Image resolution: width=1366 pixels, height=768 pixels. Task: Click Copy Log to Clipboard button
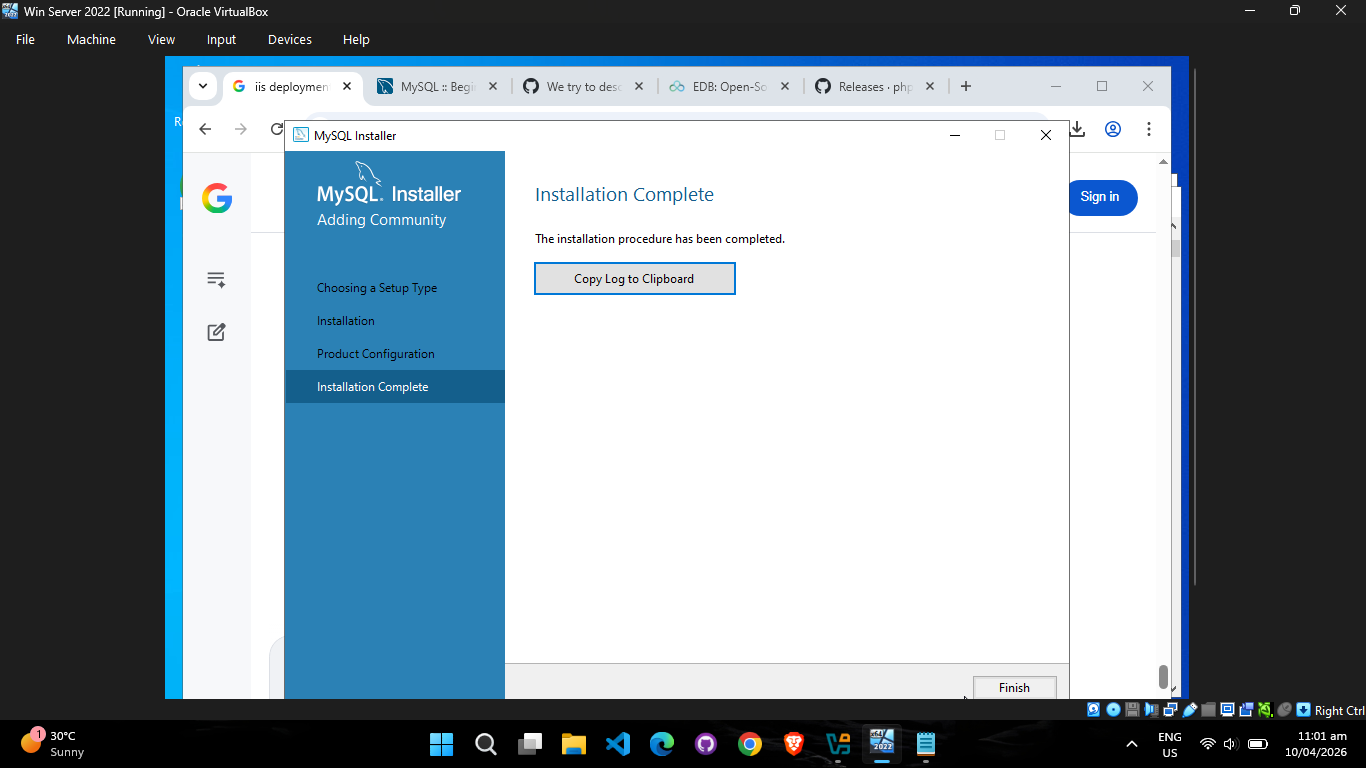click(x=635, y=279)
